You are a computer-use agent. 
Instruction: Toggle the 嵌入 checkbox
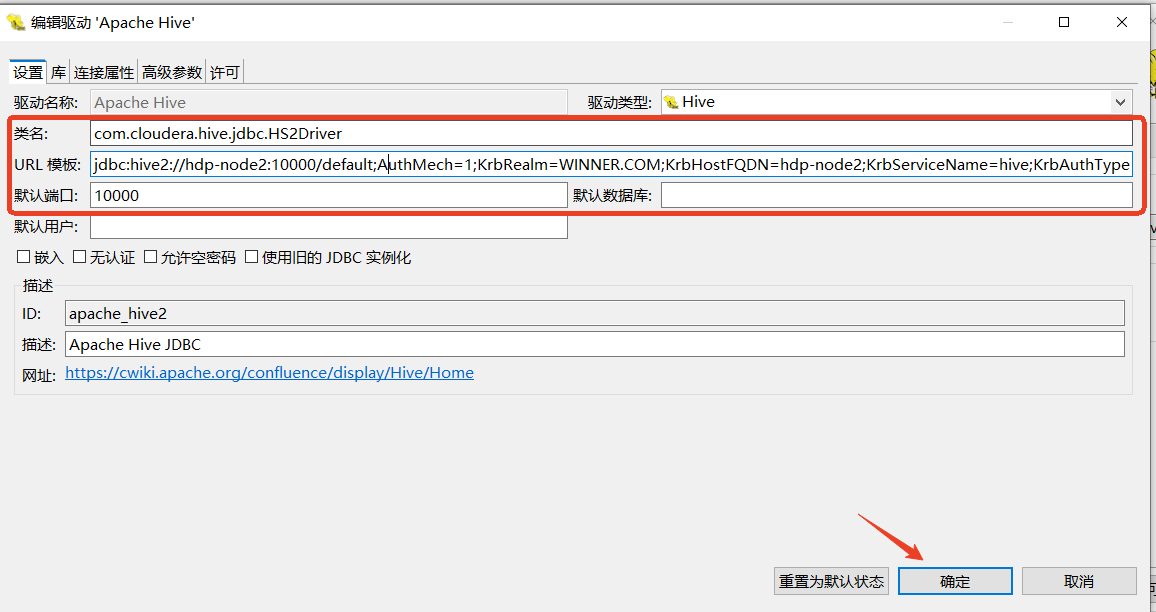pyautogui.click(x=24, y=257)
